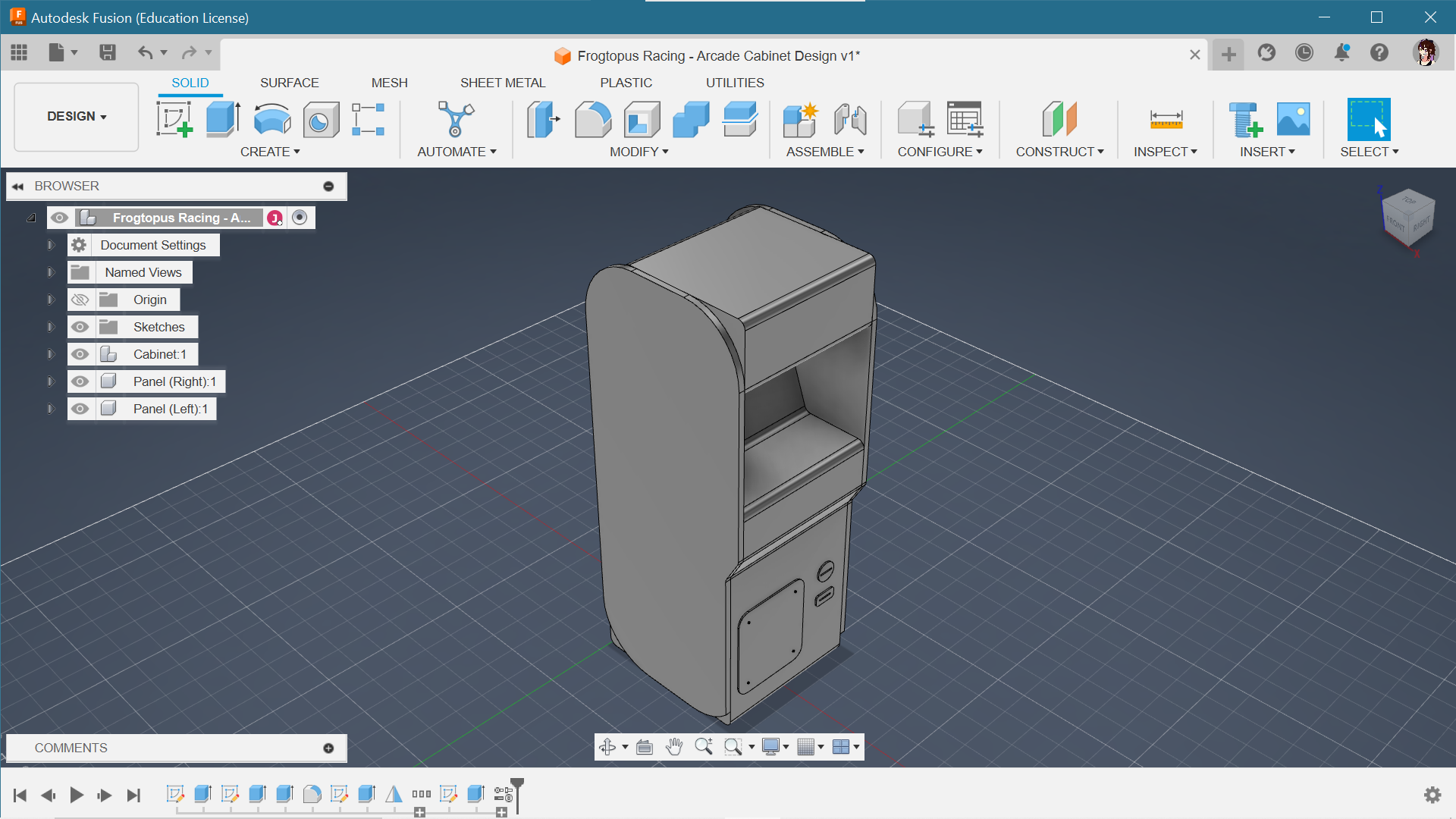The image size is (1456, 819).
Task: Open the MODIFY dropdown menu
Action: (x=639, y=152)
